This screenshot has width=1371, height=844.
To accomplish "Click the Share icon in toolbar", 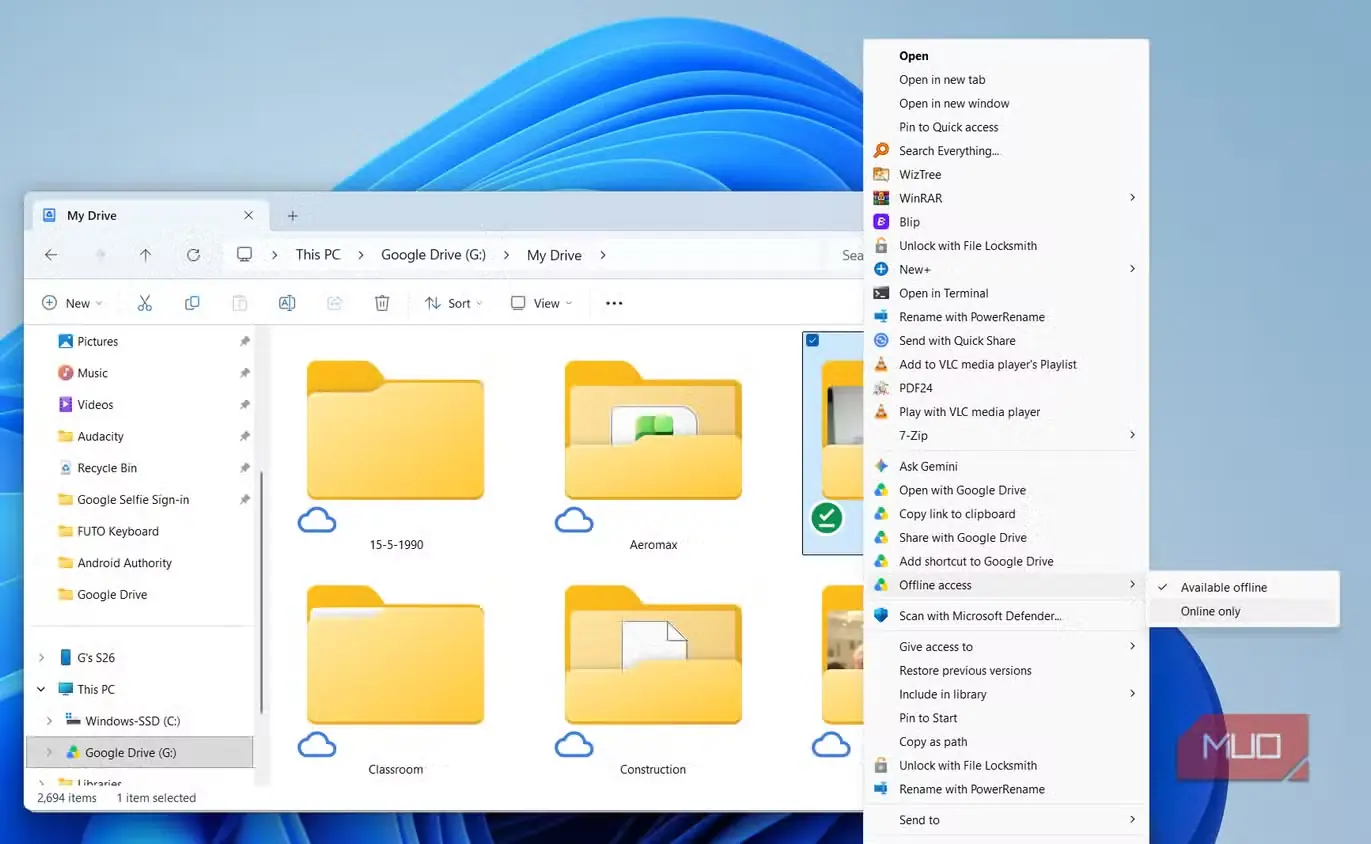I will 335,303.
